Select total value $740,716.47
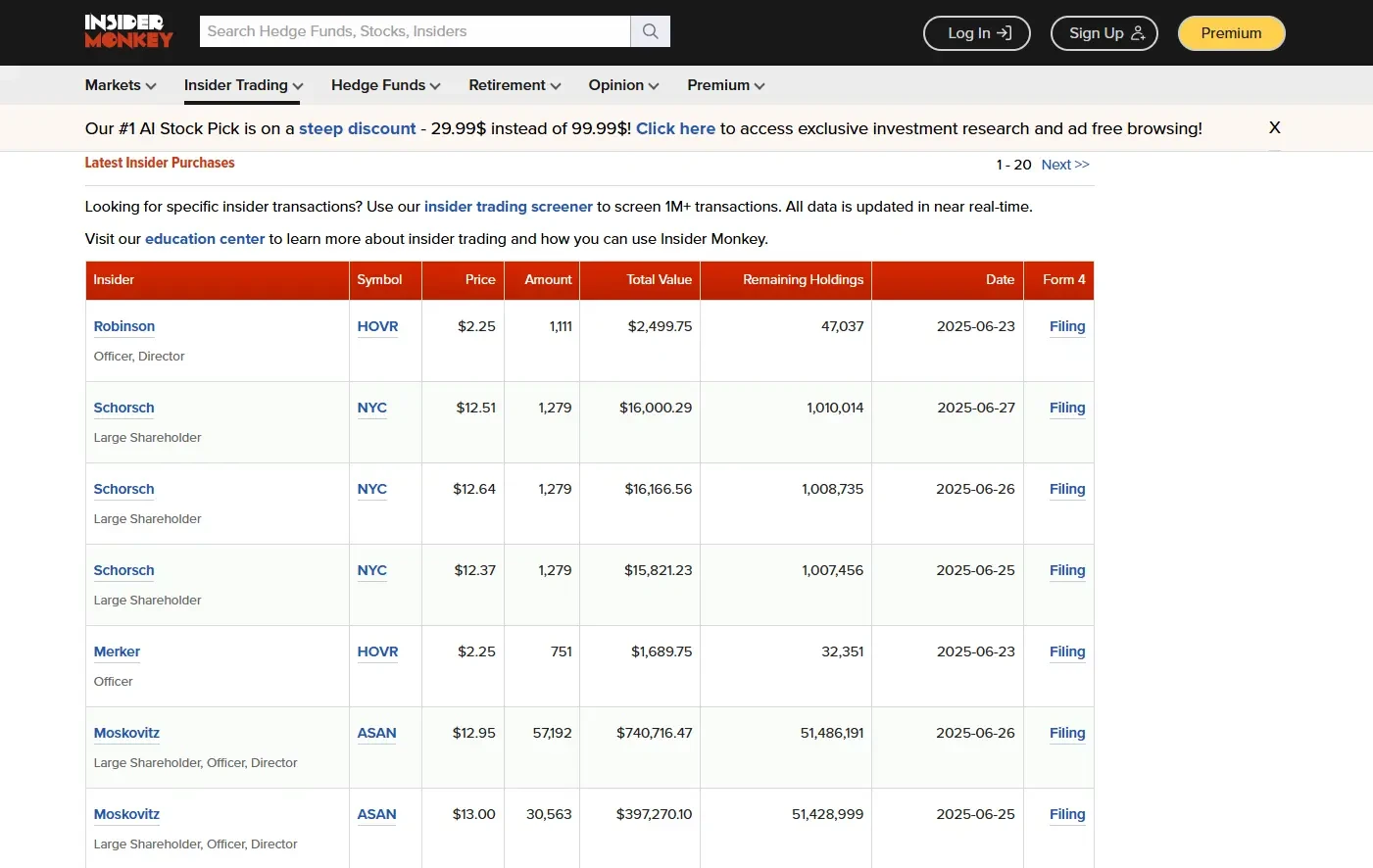 654,733
